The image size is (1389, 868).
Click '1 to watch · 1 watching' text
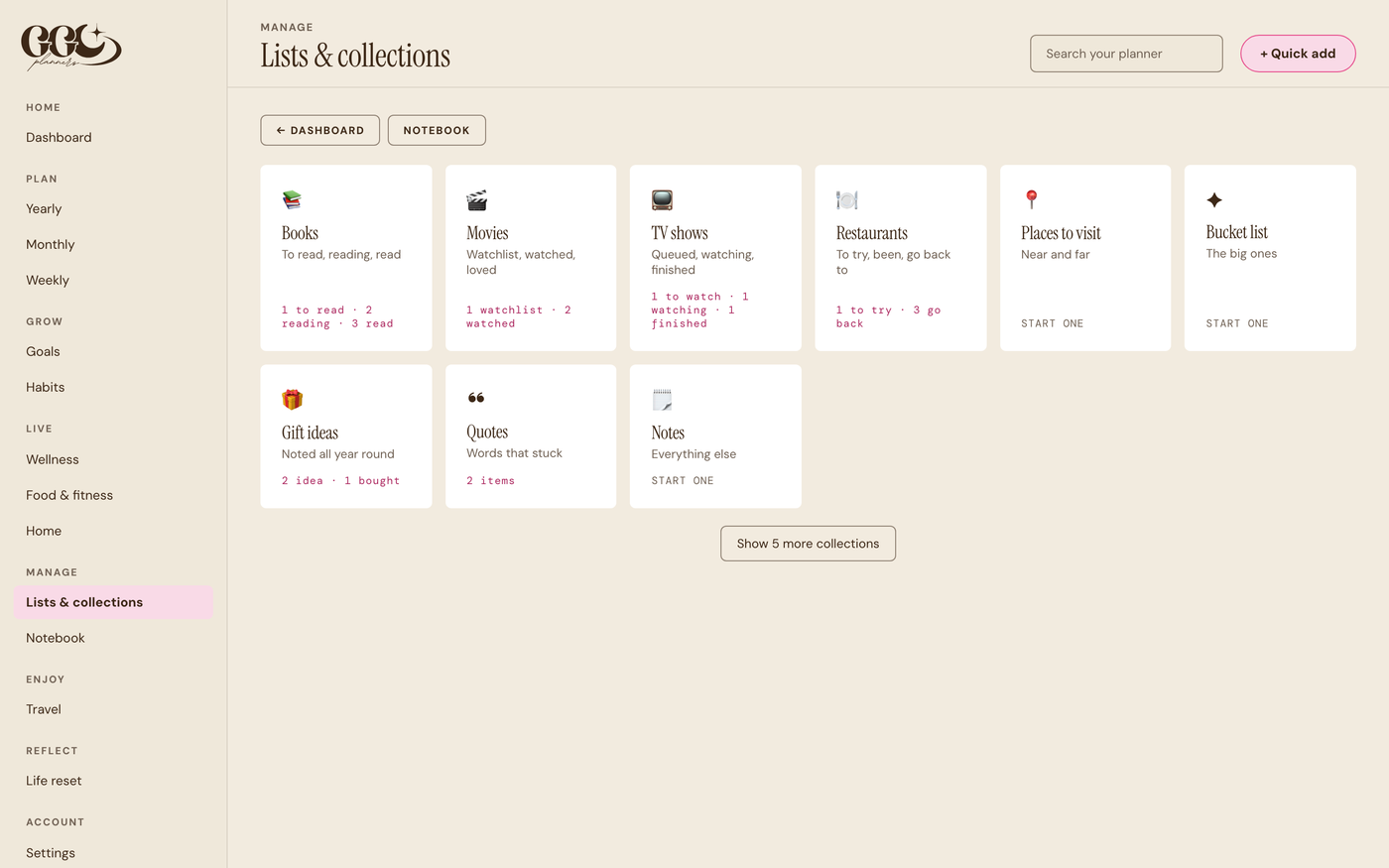pyautogui.click(x=700, y=310)
